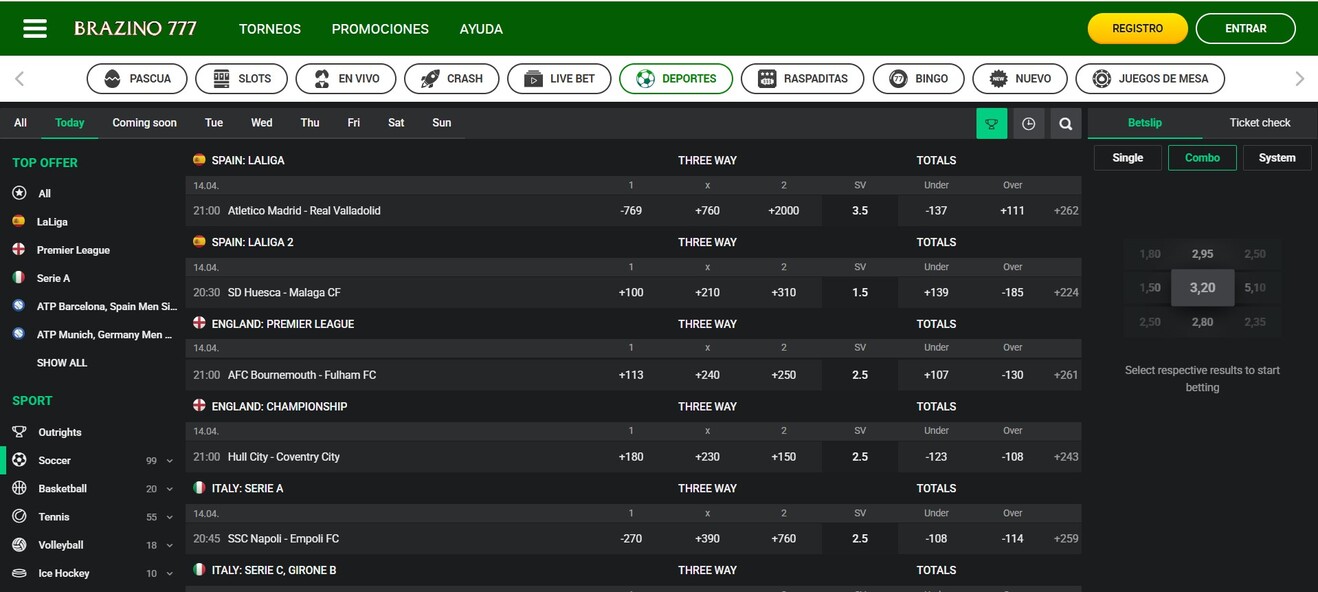
Task: Select the Combo bet type
Action: (x=1202, y=157)
